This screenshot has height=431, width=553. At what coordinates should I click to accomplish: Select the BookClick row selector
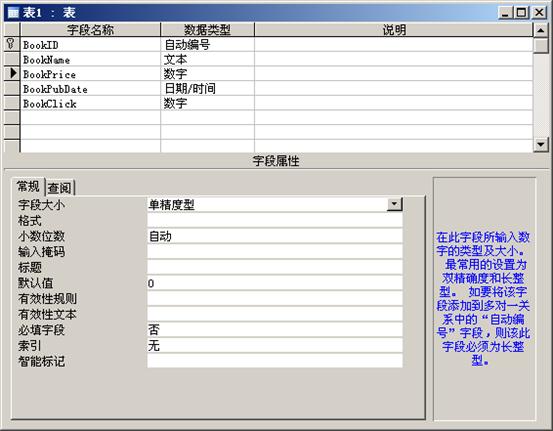point(12,103)
